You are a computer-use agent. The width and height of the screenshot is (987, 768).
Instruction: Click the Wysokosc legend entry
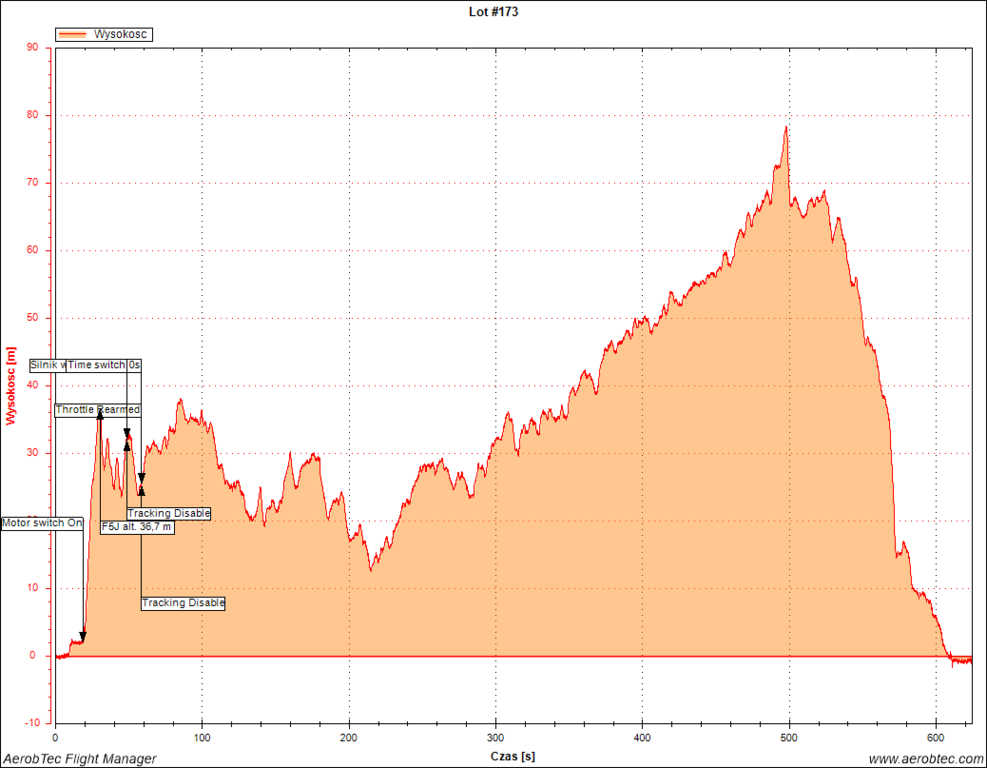[121, 34]
